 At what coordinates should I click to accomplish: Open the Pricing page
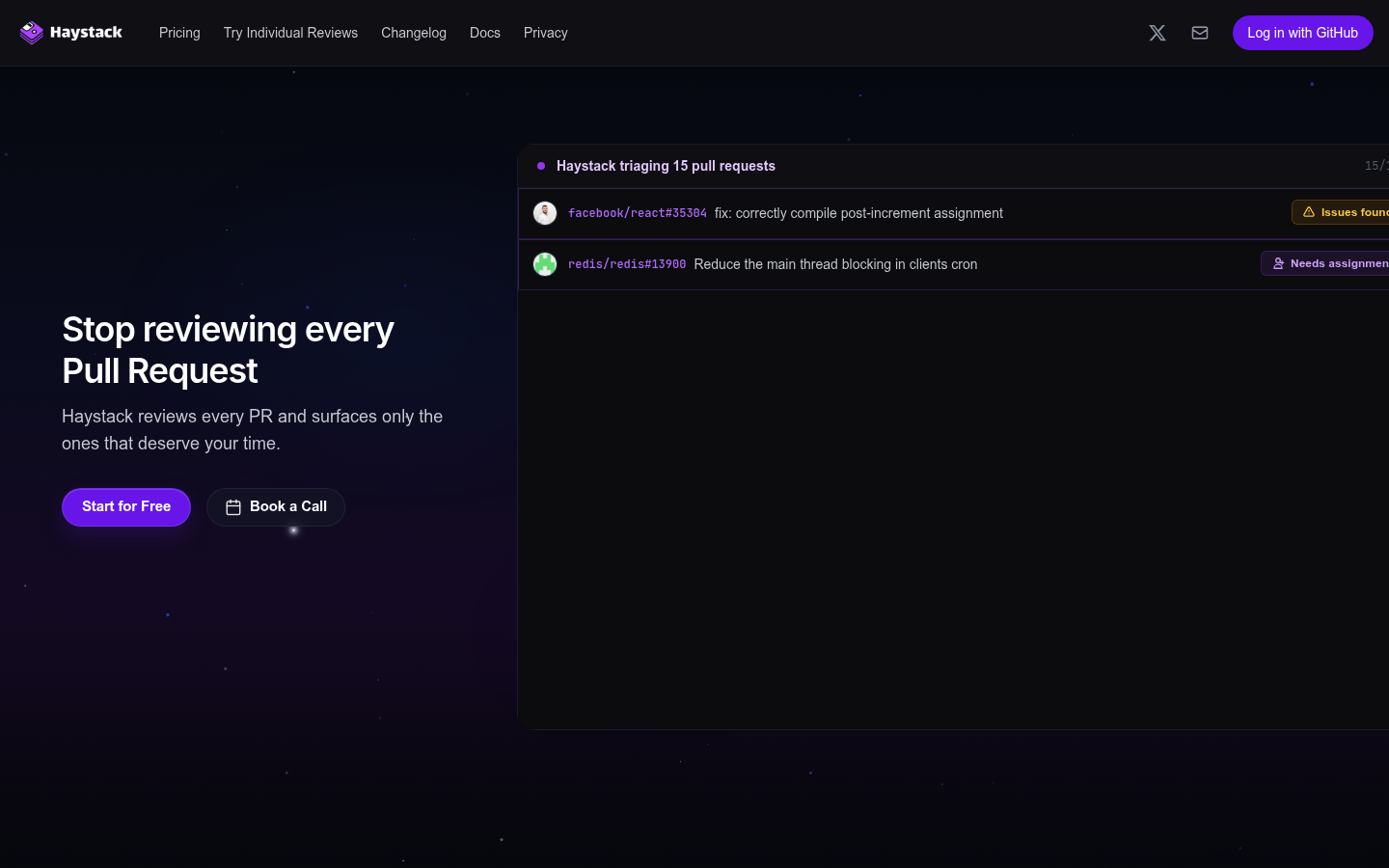point(179,33)
